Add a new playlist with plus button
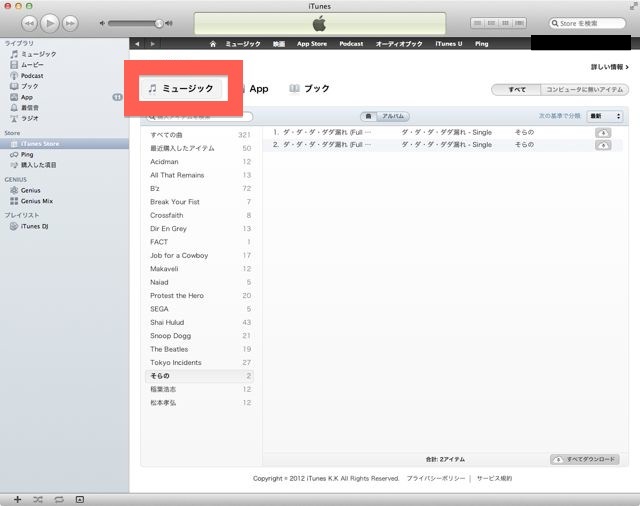The width and height of the screenshot is (640, 506). tap(17, 499)
